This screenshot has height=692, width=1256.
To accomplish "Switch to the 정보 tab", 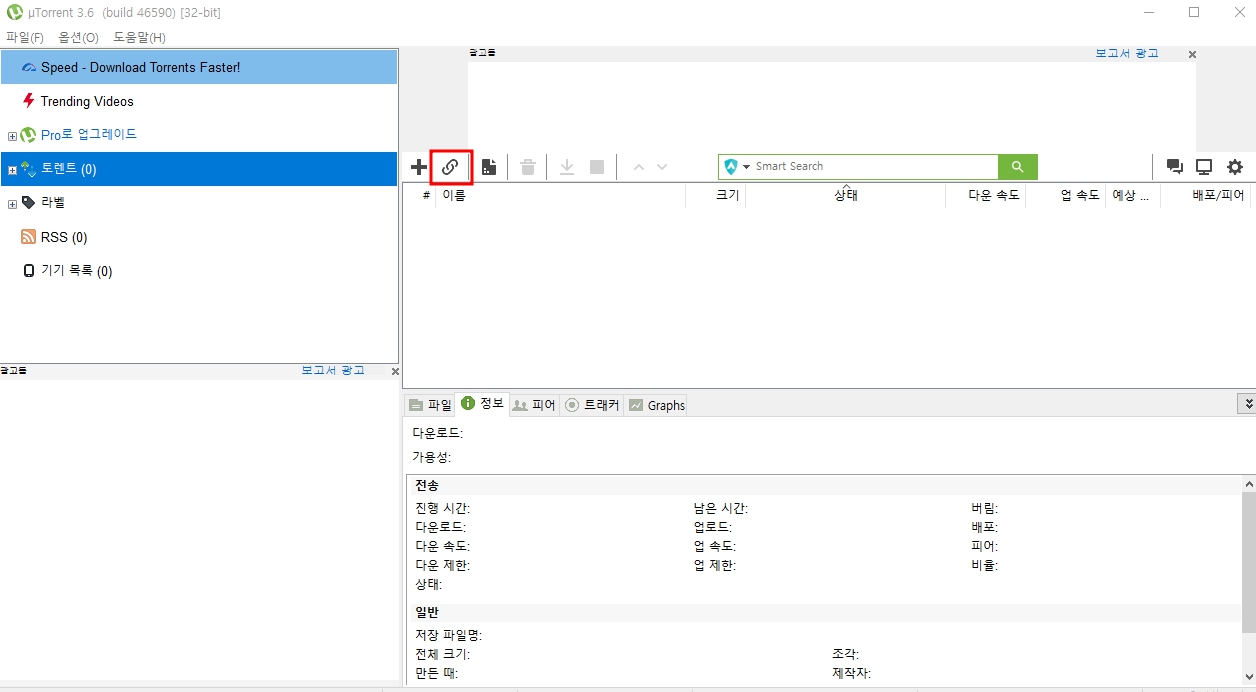I will 482,404.
